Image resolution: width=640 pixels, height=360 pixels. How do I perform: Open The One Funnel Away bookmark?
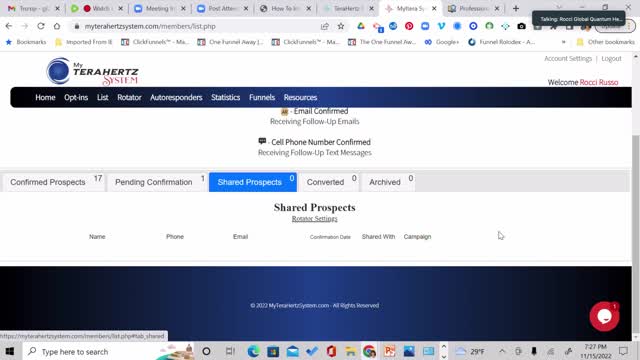[x=382, y=42]
